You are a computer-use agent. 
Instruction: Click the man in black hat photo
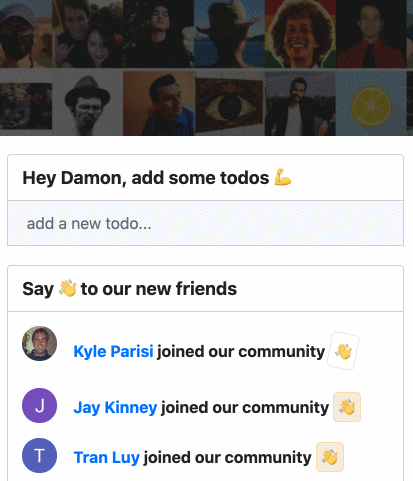tap(88, 103)
